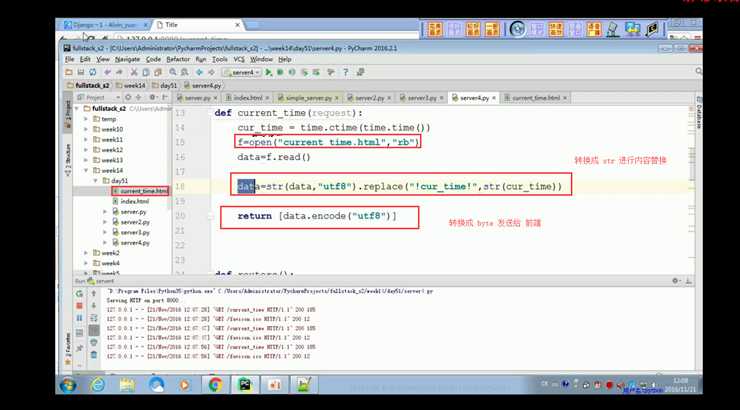This screenshot has width=740, height=410.
Task: Click the Find magnifier icon
Action: pyautogui.click(x=173, y=72)
